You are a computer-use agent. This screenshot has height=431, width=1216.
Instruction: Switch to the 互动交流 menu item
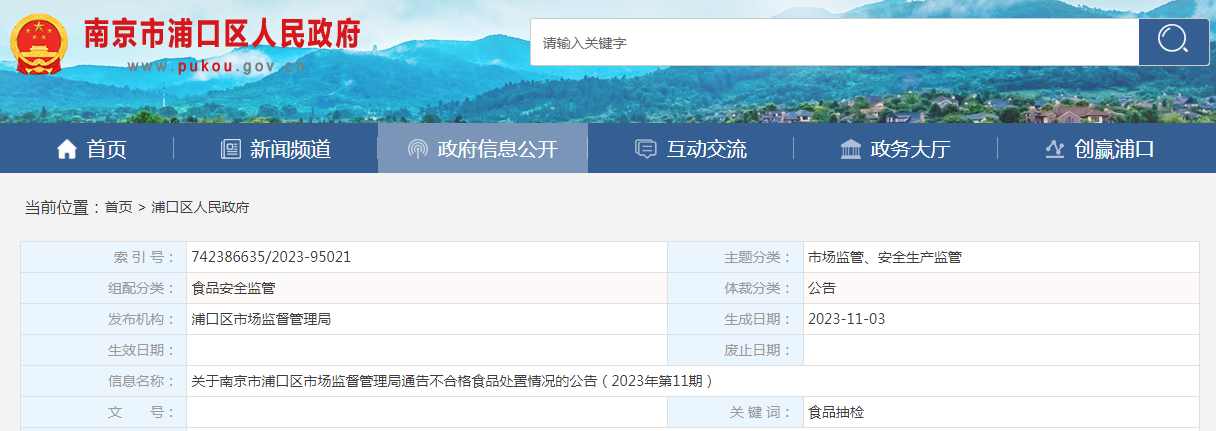[706, 150]
